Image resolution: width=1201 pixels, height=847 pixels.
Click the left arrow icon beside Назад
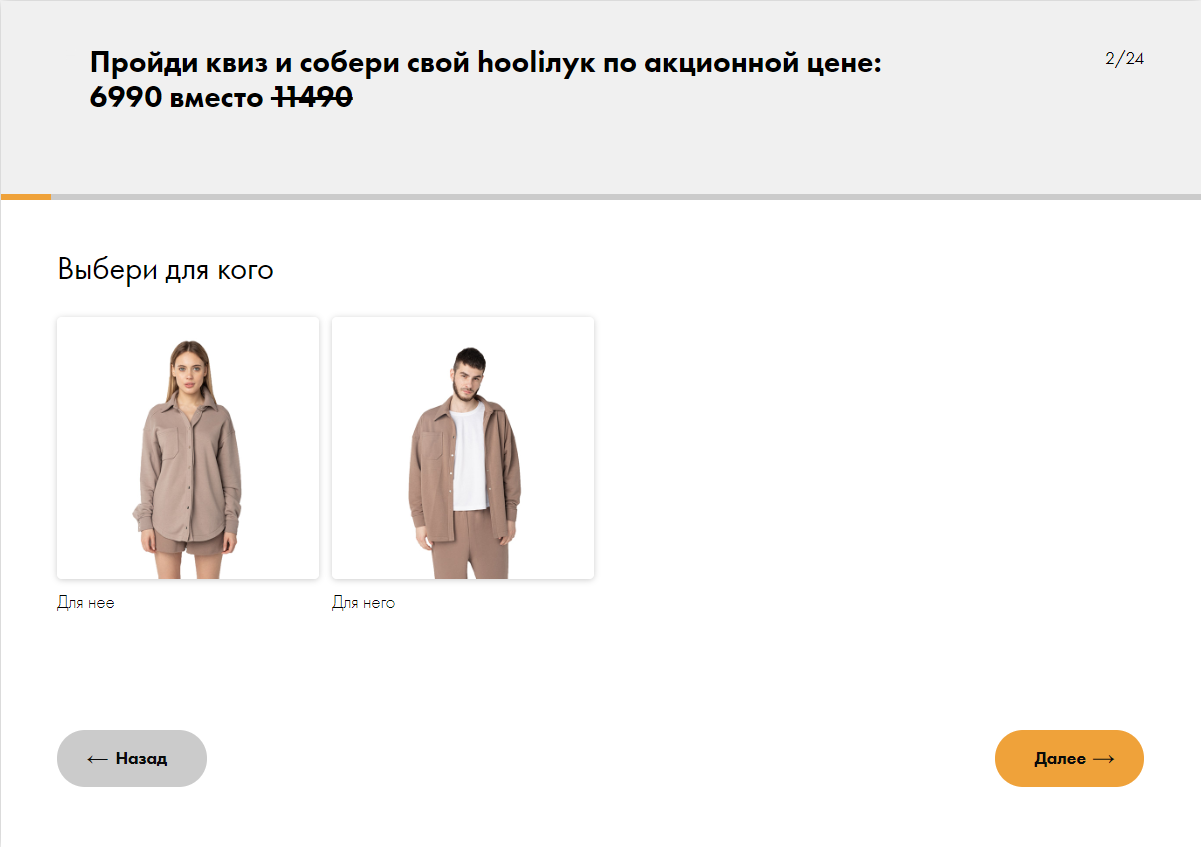[x=97, y=759]
